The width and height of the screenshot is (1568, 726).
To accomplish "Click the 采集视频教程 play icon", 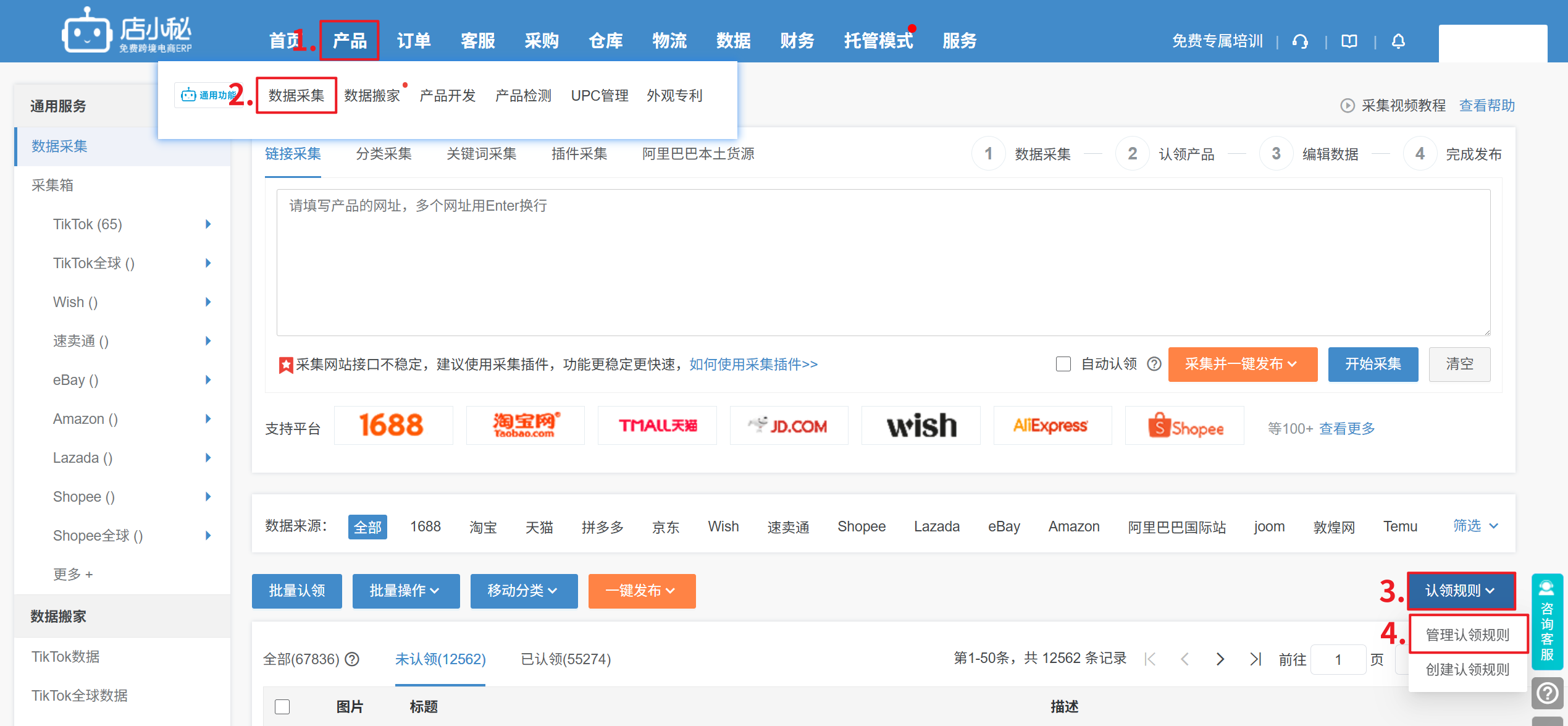I will (x=1347, y=106).
